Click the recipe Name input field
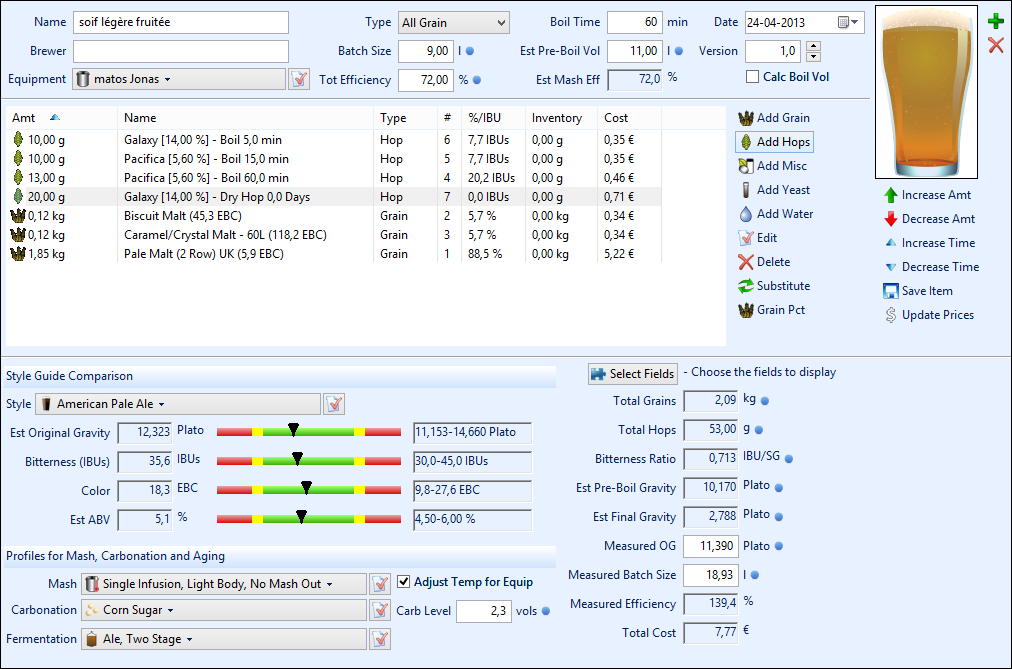 pyautogui.click(x=180, y=22)
